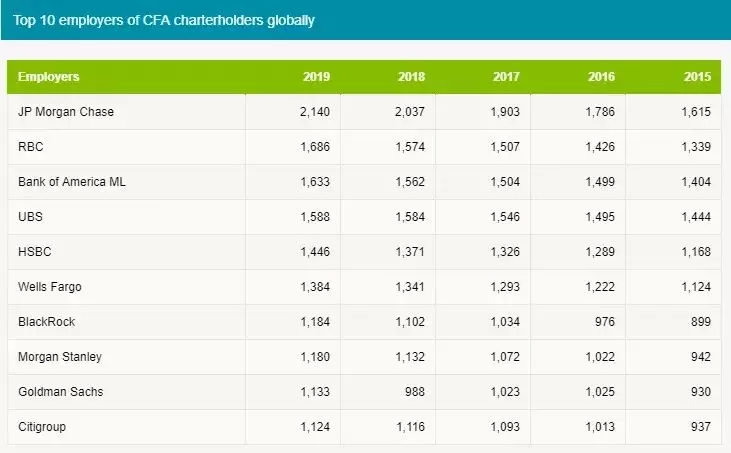Click Bank of America ML employer cell
The width and height of the screenshot is (731, 453).
pos(72,182)
